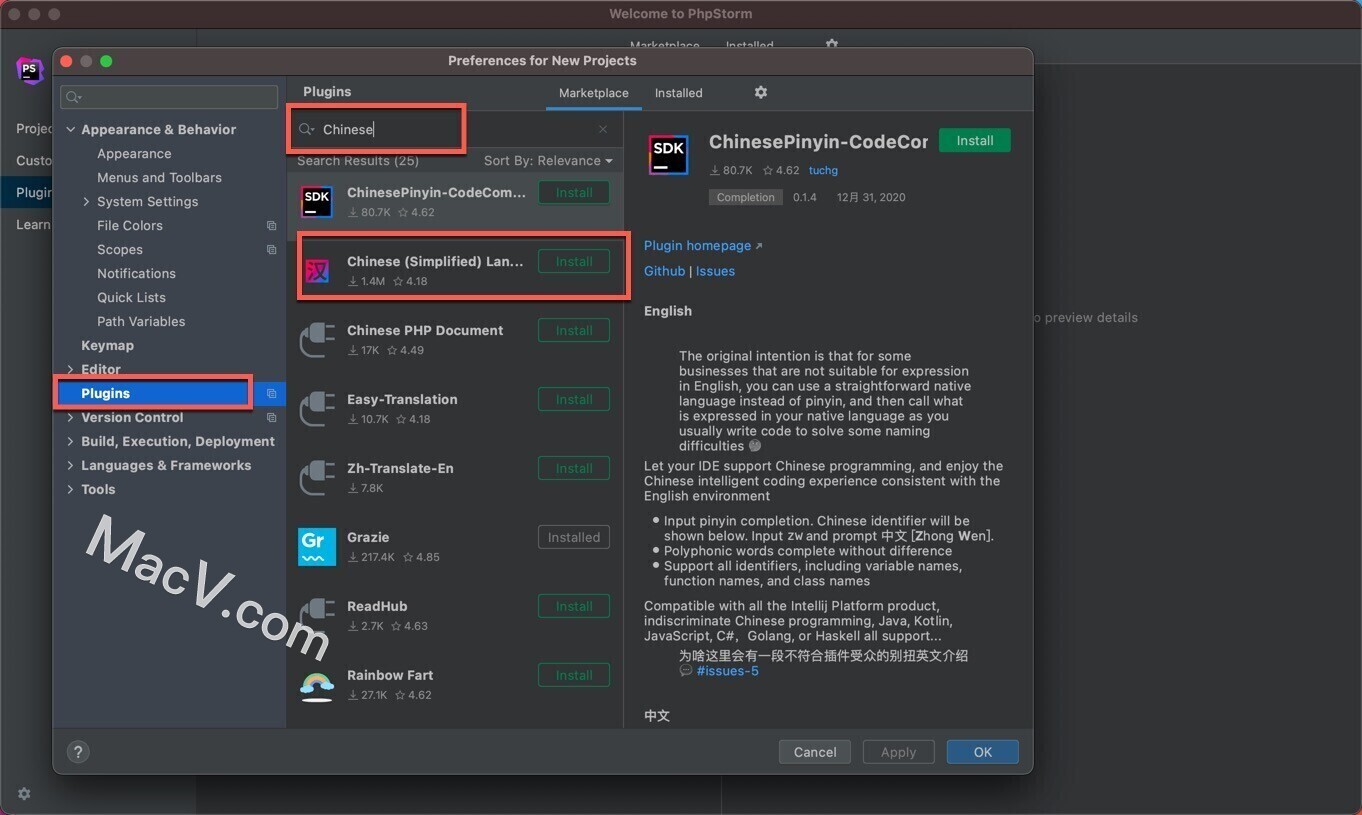Select the Marketplace tab
This screenshot has width=1362, height=815.
[x=593, y=92]
